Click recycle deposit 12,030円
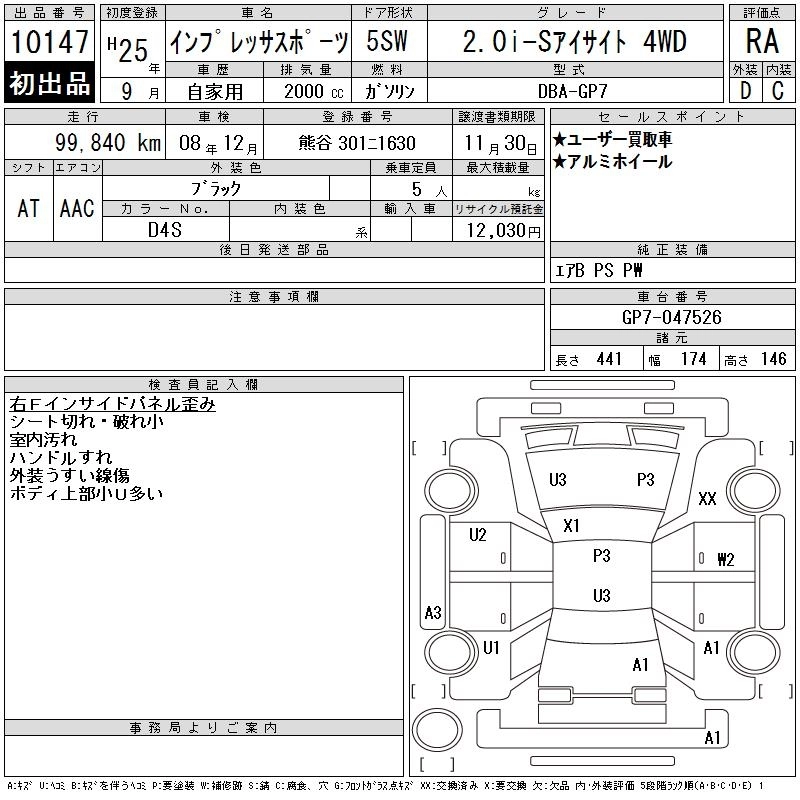This screenshot has width=800, height=800. 503,231
